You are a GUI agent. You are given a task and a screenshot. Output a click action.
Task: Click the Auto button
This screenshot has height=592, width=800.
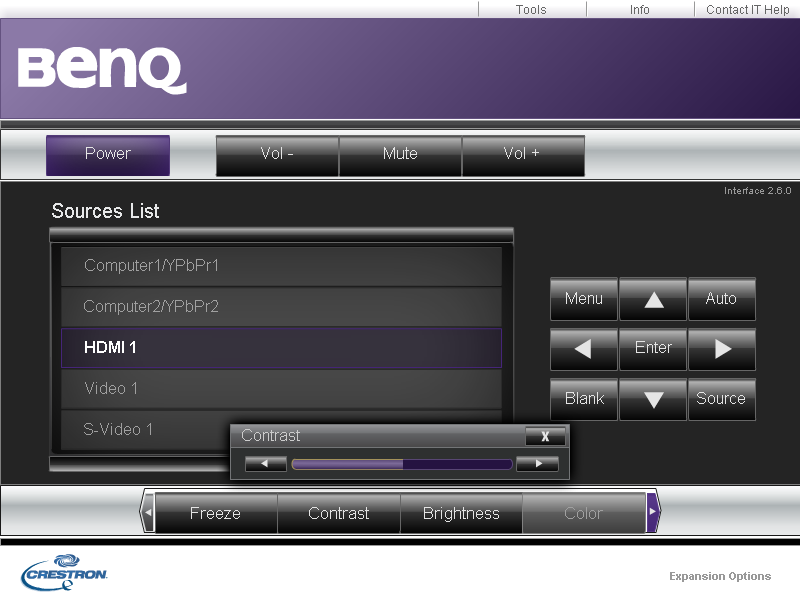(x=722, y=299)
